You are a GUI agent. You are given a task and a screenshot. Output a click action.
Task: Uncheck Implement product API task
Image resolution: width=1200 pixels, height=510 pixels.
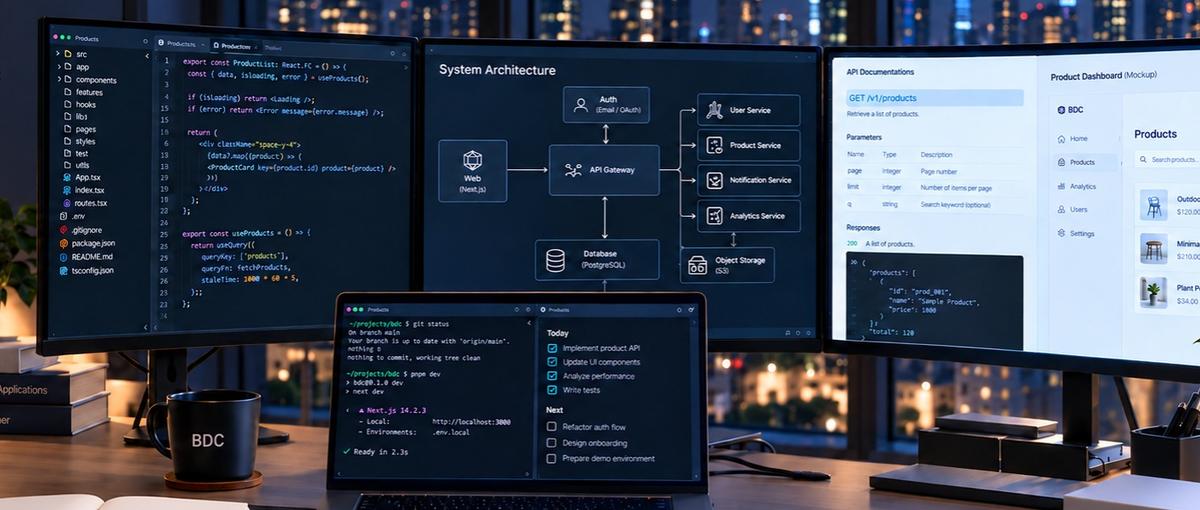552,348
